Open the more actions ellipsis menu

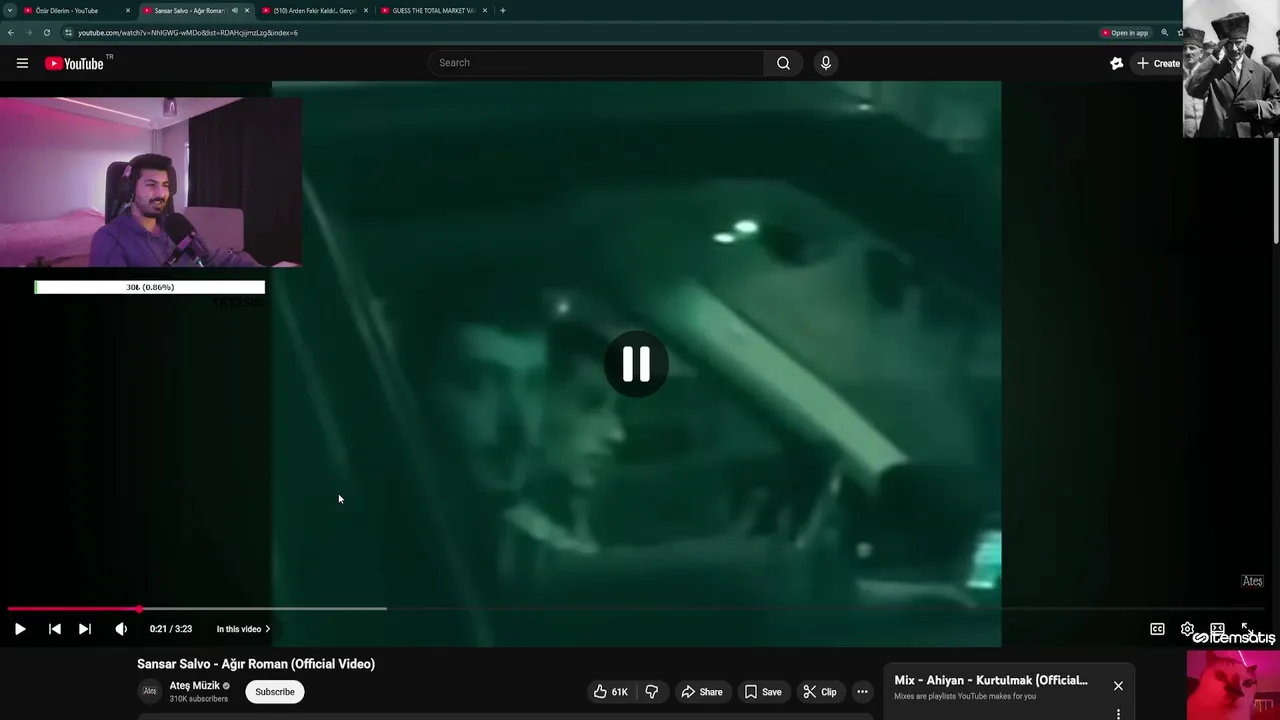tap(862, 692)
